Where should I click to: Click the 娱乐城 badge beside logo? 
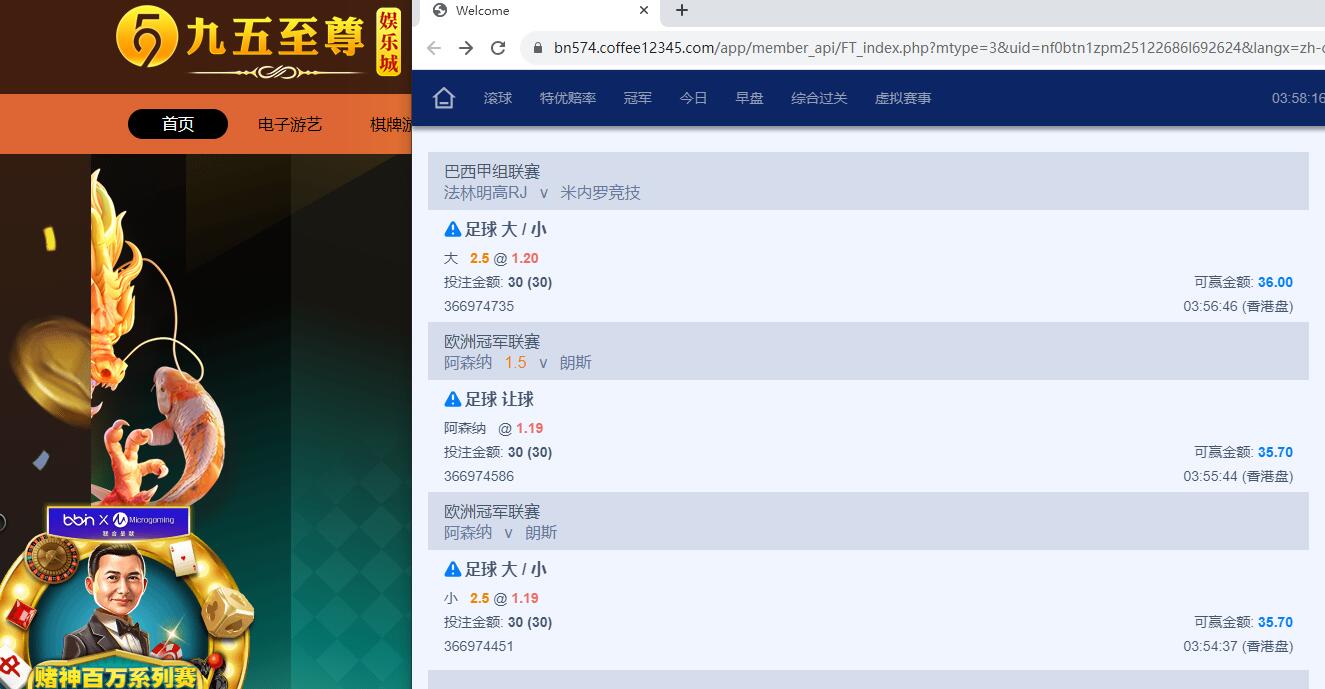coord(388,42)
